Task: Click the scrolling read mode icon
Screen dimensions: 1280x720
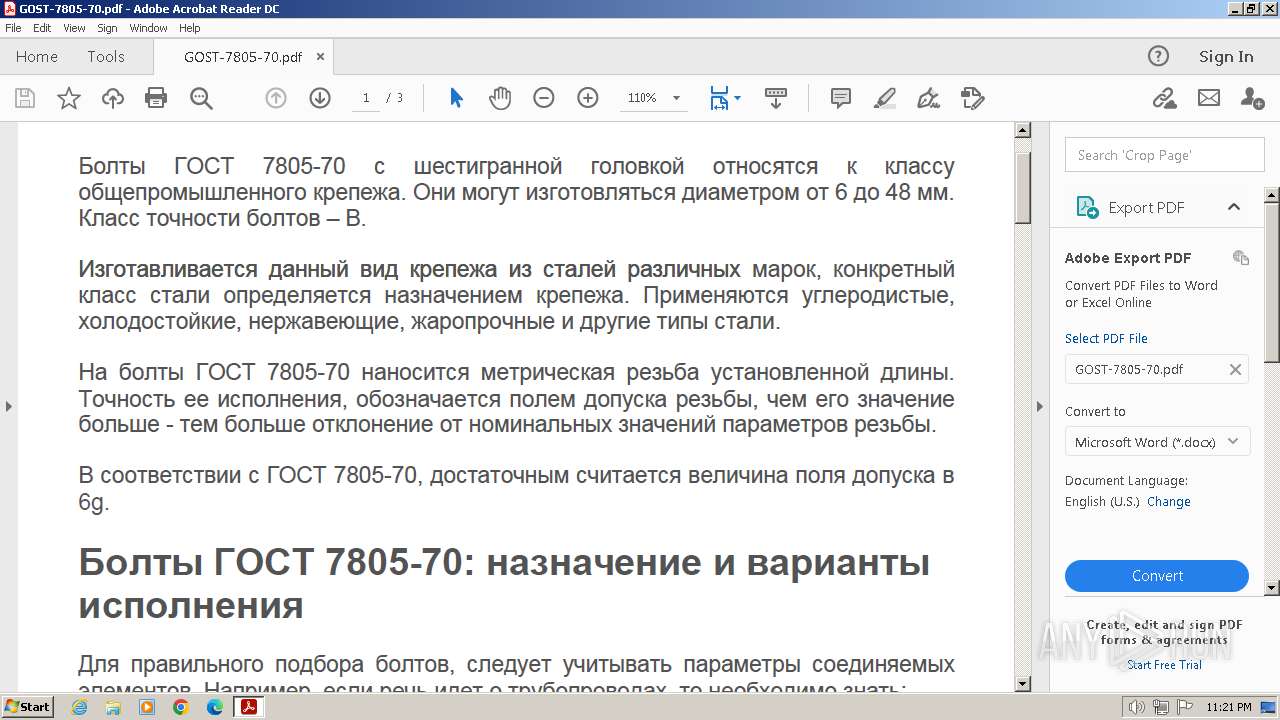Action: (776, 98)
